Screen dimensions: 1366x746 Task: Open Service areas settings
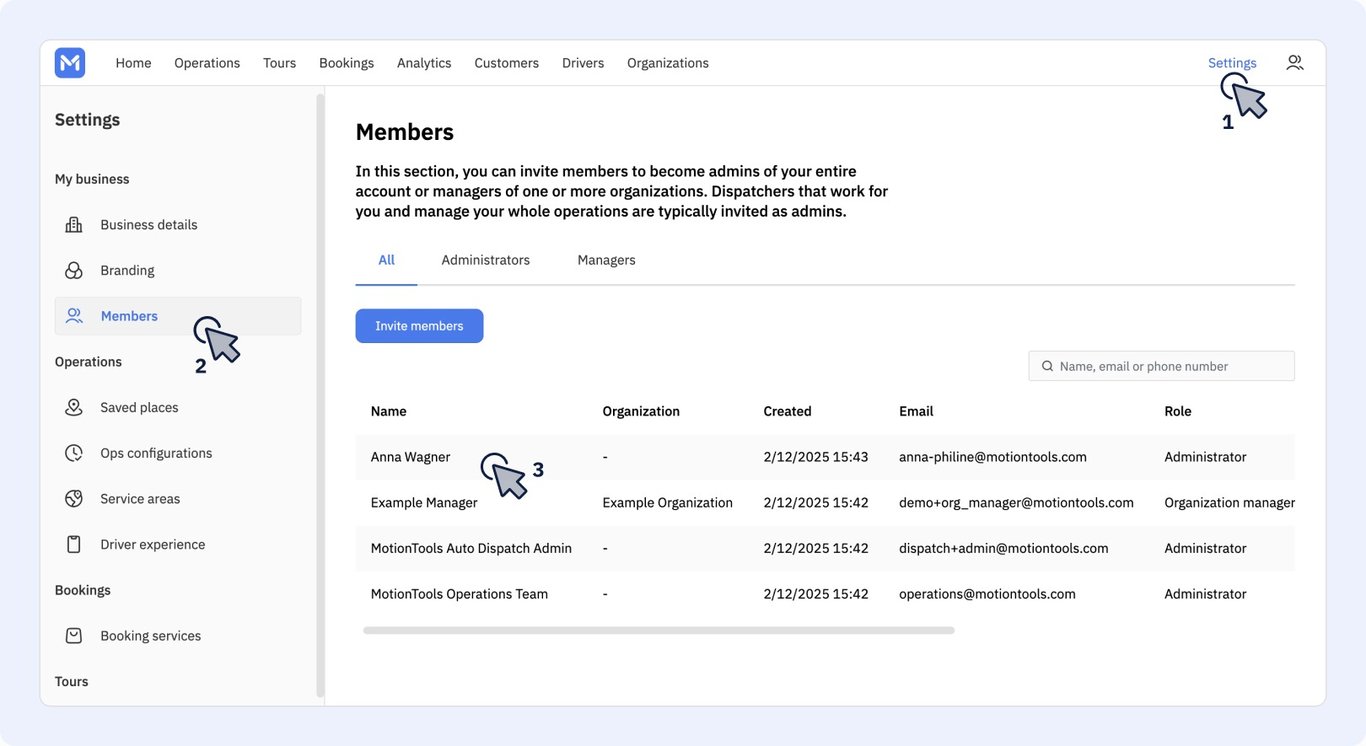click(x=177, y=499)
